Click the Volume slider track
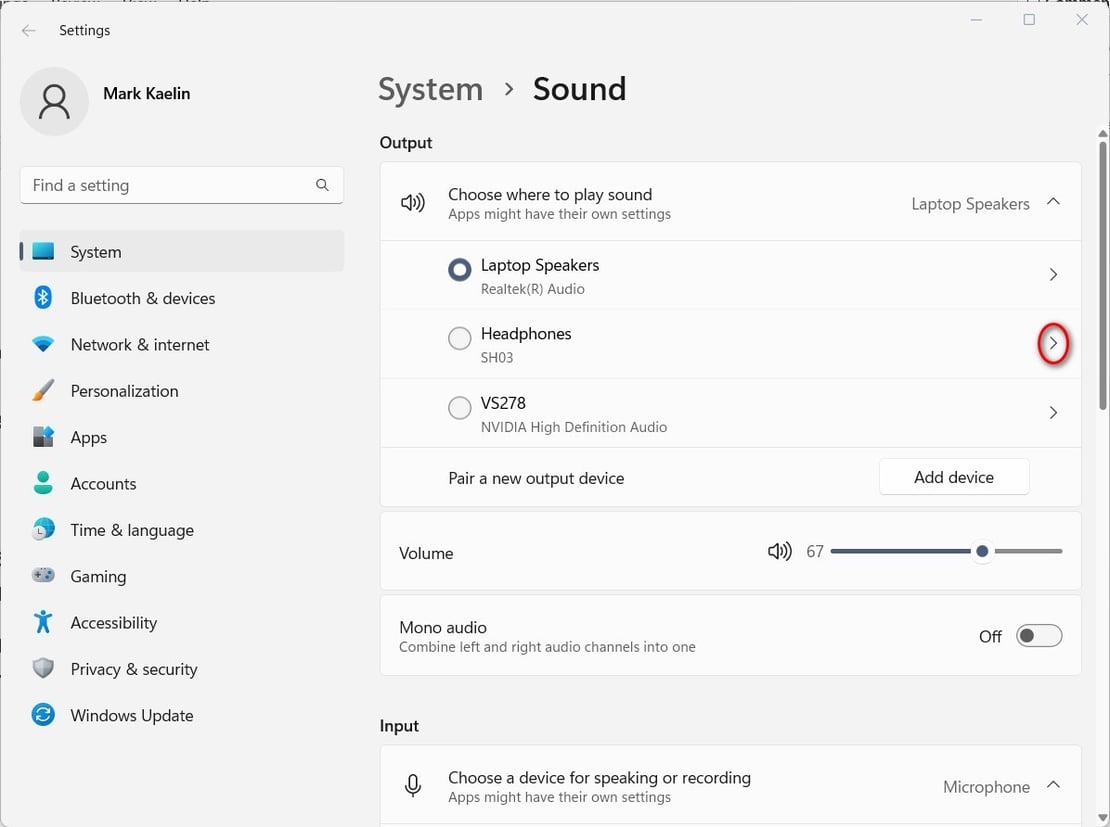Screen dimensions: 1110x827 click(x=946, y=551)
